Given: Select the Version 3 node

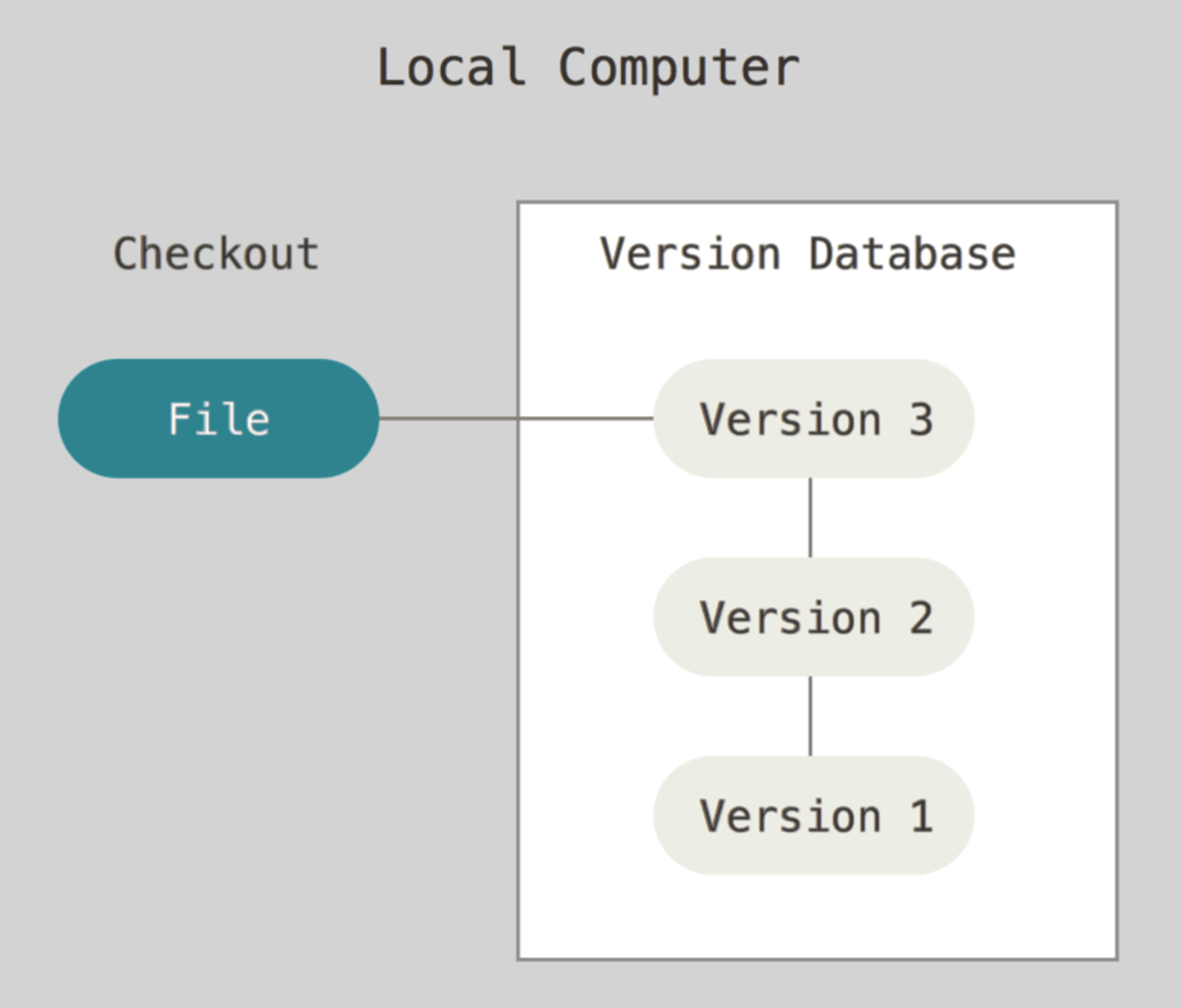Looking at the screenshot, I should 813,418.
